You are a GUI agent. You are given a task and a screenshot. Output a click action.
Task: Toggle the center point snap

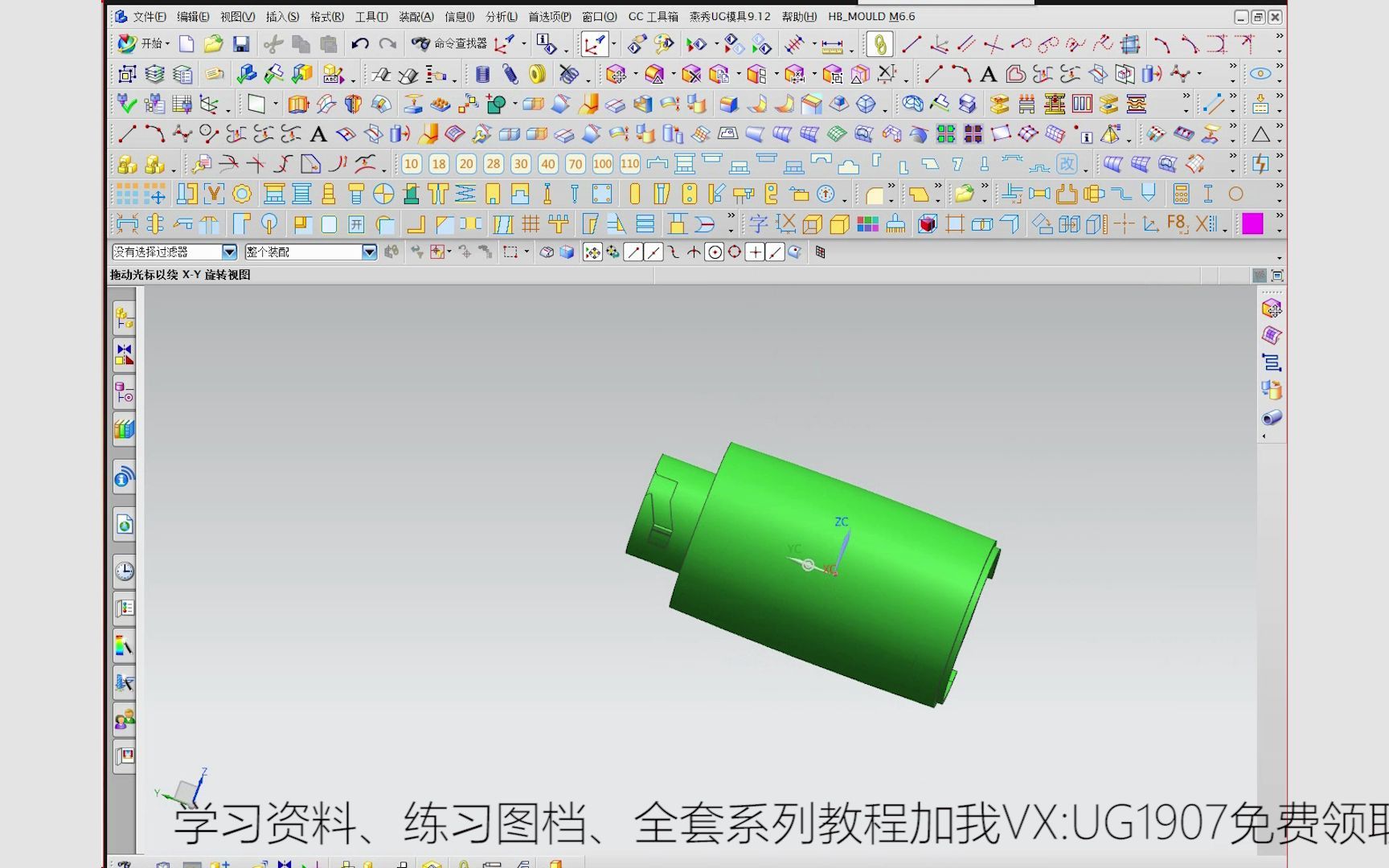(x=715, y=252)
